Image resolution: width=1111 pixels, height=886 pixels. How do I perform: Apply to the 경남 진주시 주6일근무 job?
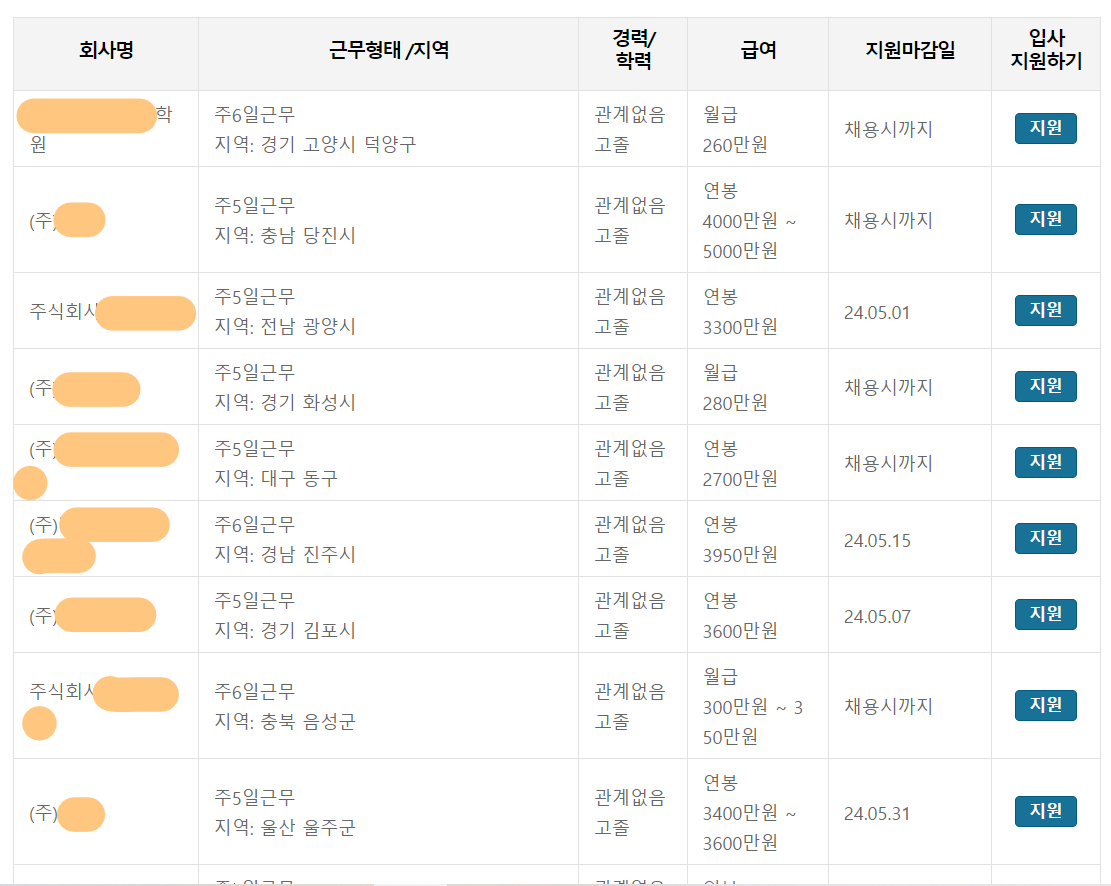coord(1045,538)
